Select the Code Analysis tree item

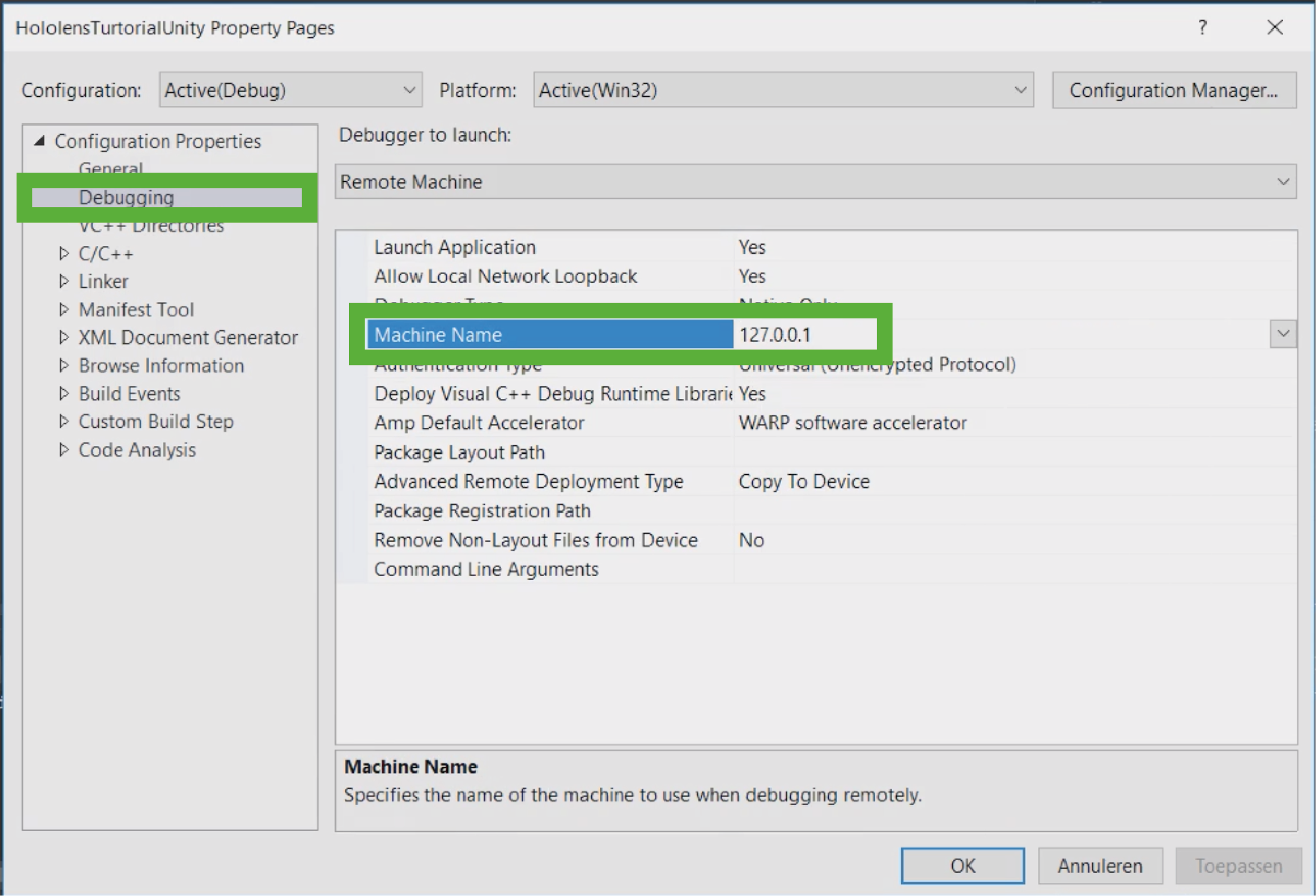pos(137,450)
